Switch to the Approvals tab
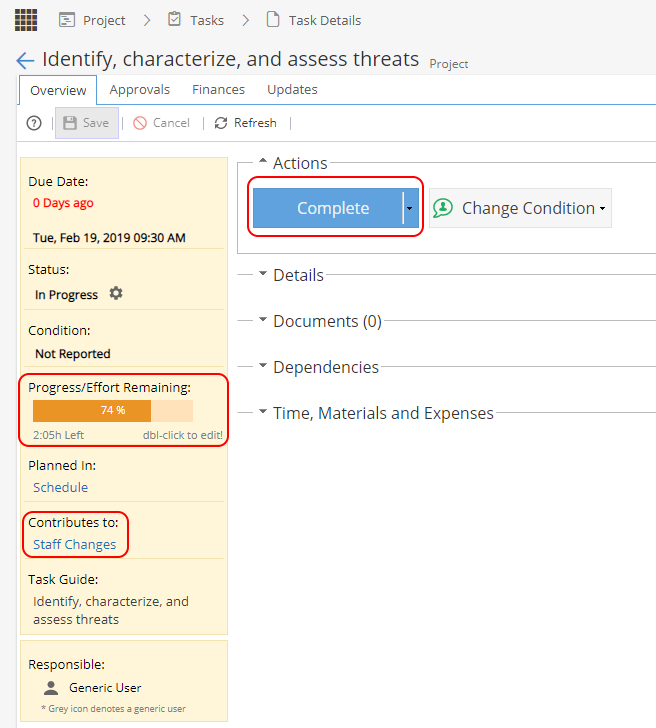Image resolution: width=656 pixels, height=728 pixels. coord(140,90)
